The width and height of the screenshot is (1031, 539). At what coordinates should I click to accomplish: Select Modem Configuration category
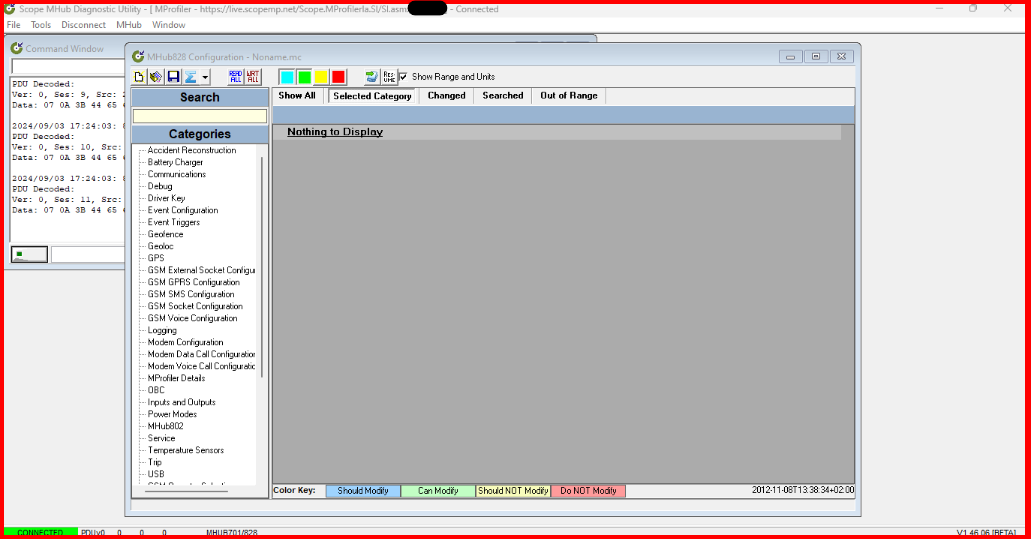click(185, 342)
